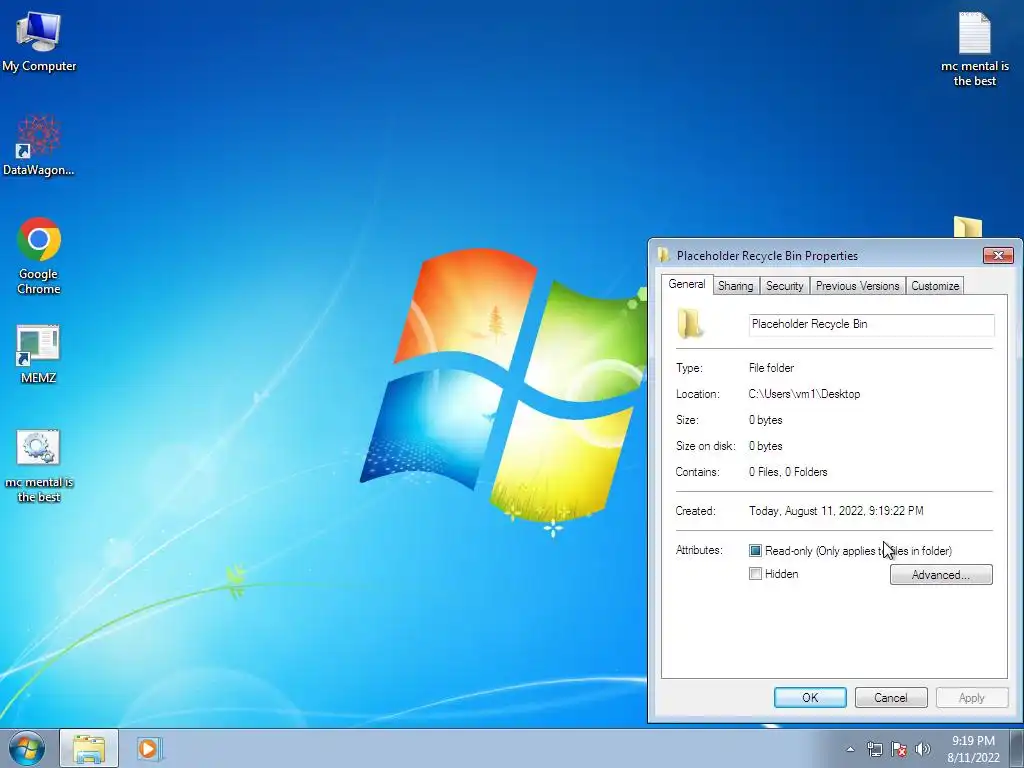Viewport: 1024px width, 768px height.
Task: Select the folder icon behind the Properties dialog
Action: (967, 227)
